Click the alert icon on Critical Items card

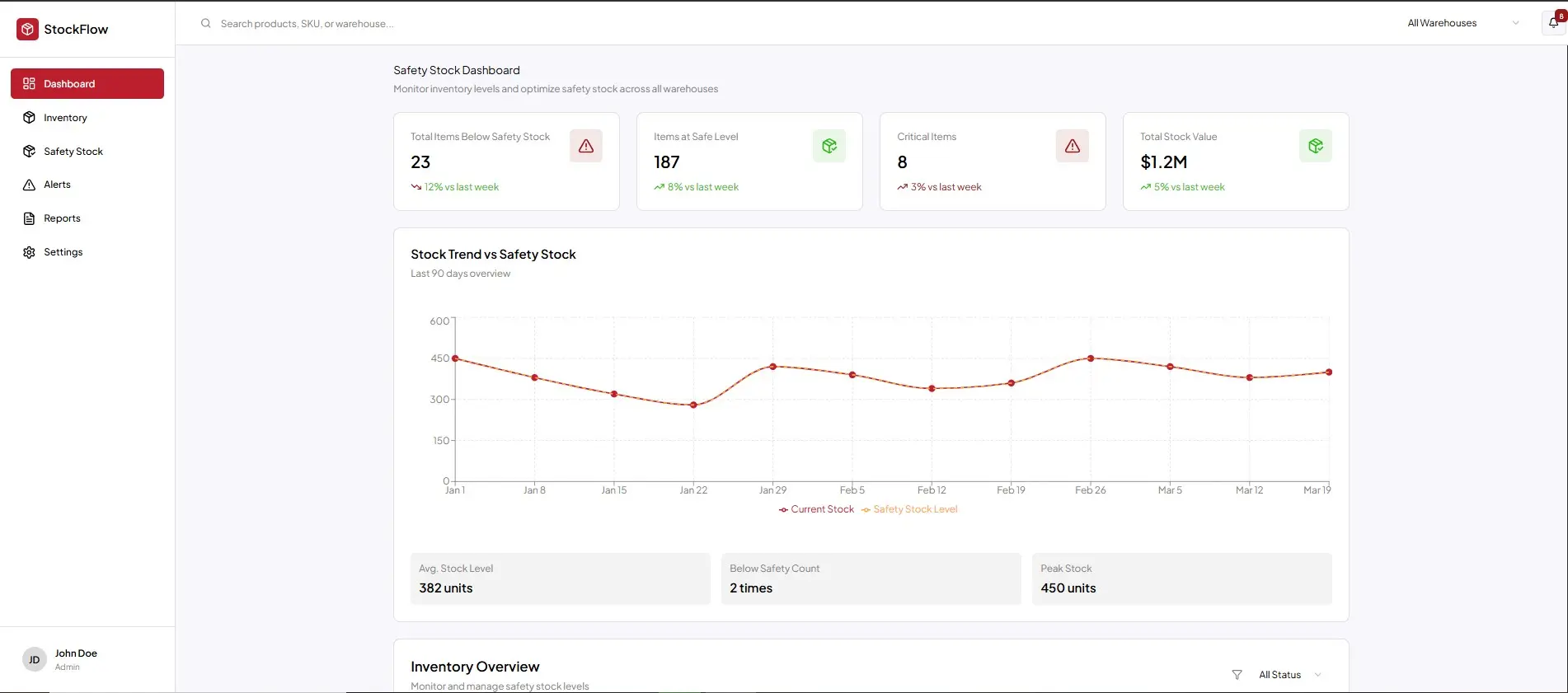(x=1072, y=146)
